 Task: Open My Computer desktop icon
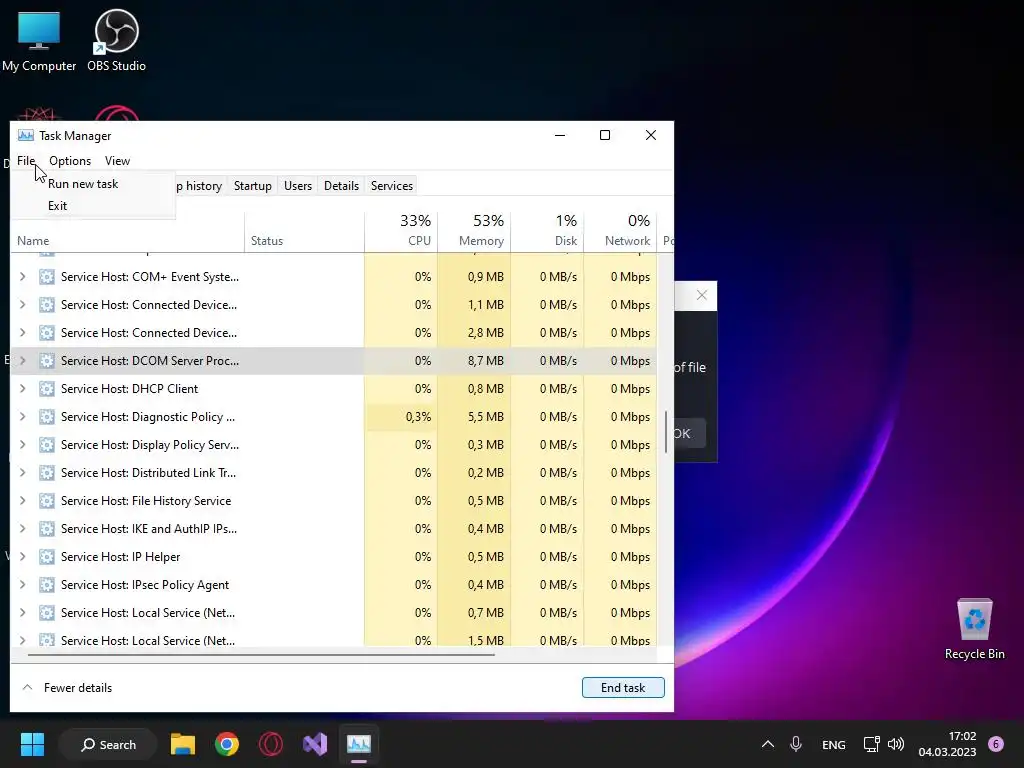(39, 40)
